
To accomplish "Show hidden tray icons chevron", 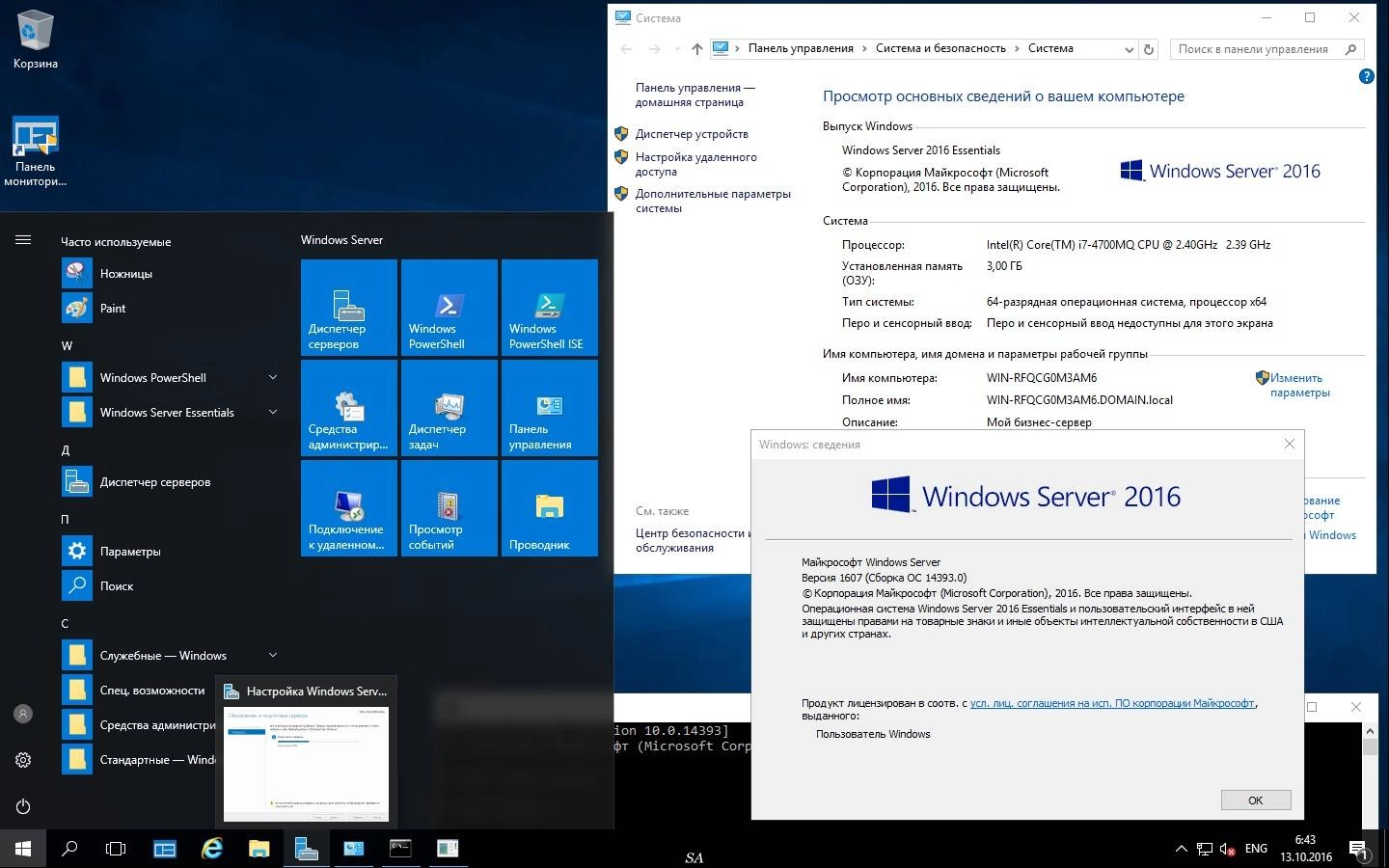I will 1181,850.
